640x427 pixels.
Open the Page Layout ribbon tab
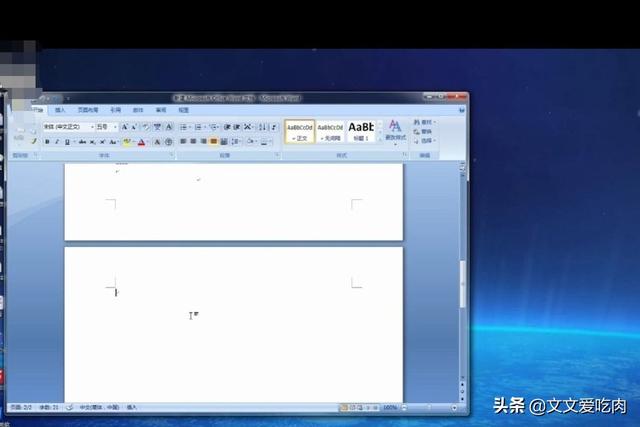(88, 110)
